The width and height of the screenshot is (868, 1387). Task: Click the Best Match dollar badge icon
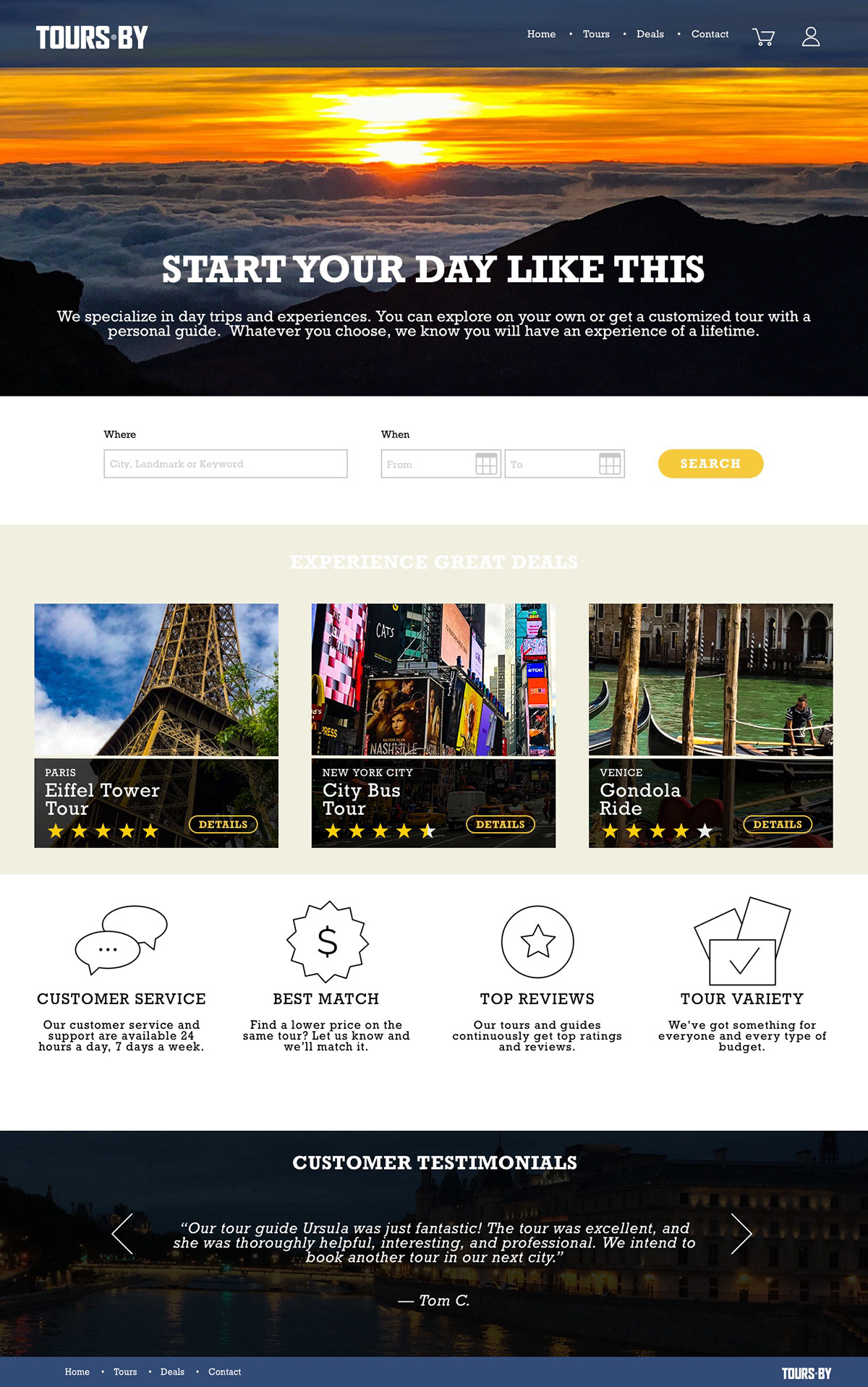pos(328,941)
